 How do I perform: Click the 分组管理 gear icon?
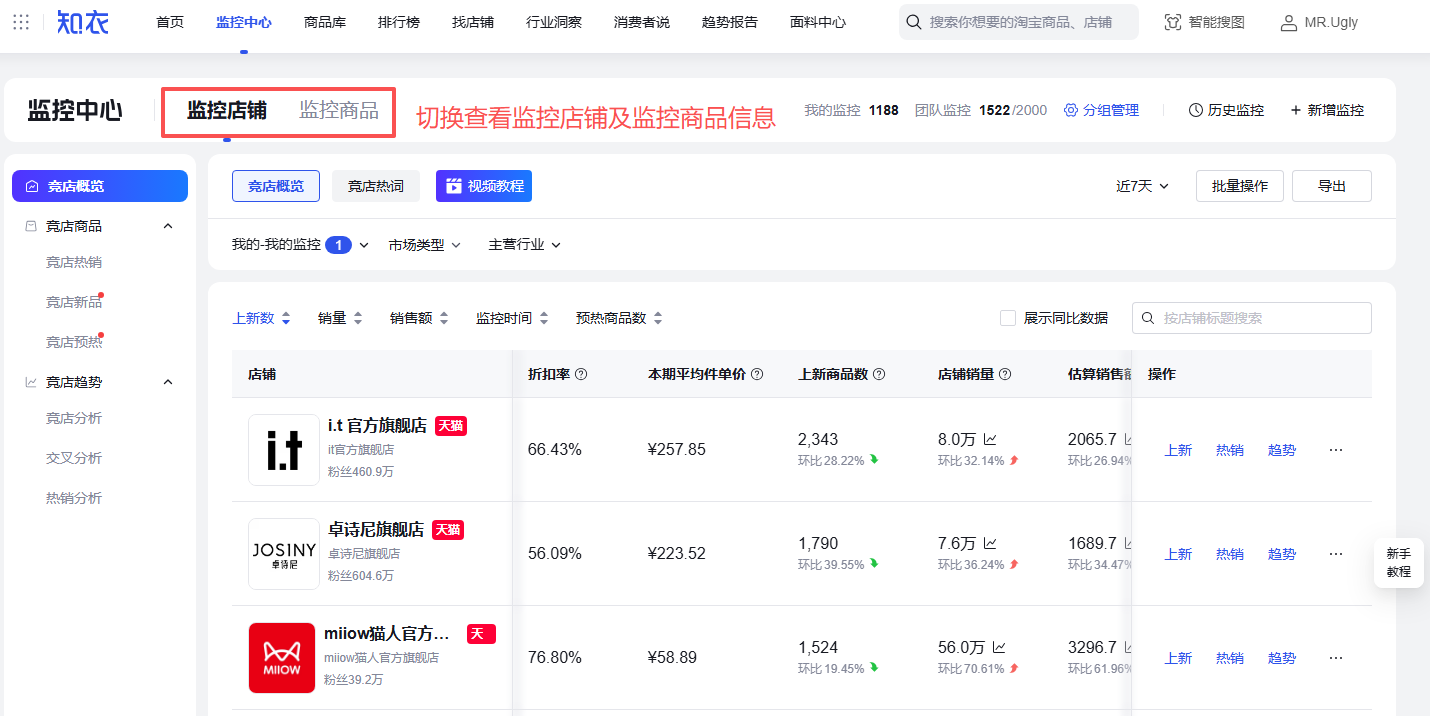(x=1071, y=110)
